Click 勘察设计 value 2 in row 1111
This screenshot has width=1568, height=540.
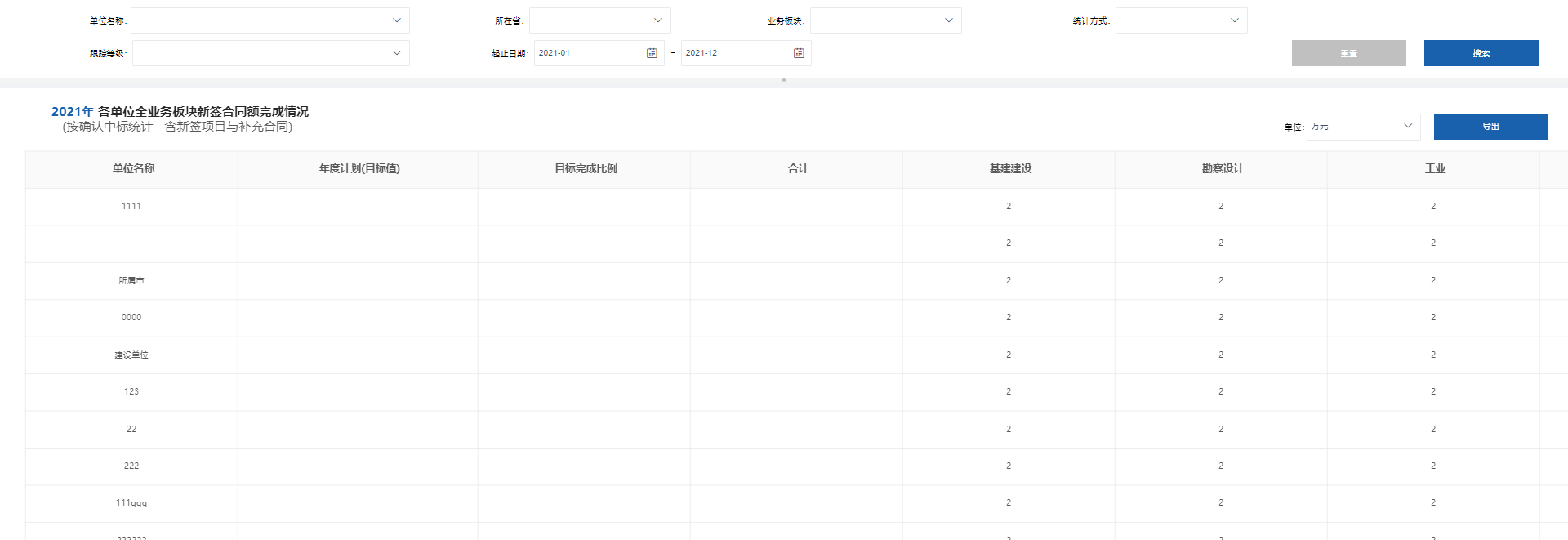click(x=1221, y=206)
